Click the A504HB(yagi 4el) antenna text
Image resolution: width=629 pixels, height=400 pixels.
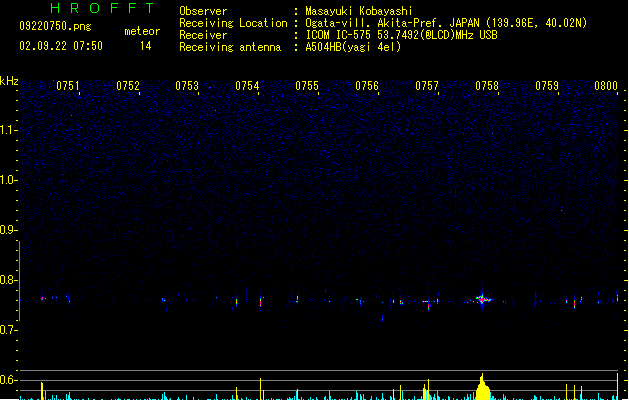click(x=353, y=47)
